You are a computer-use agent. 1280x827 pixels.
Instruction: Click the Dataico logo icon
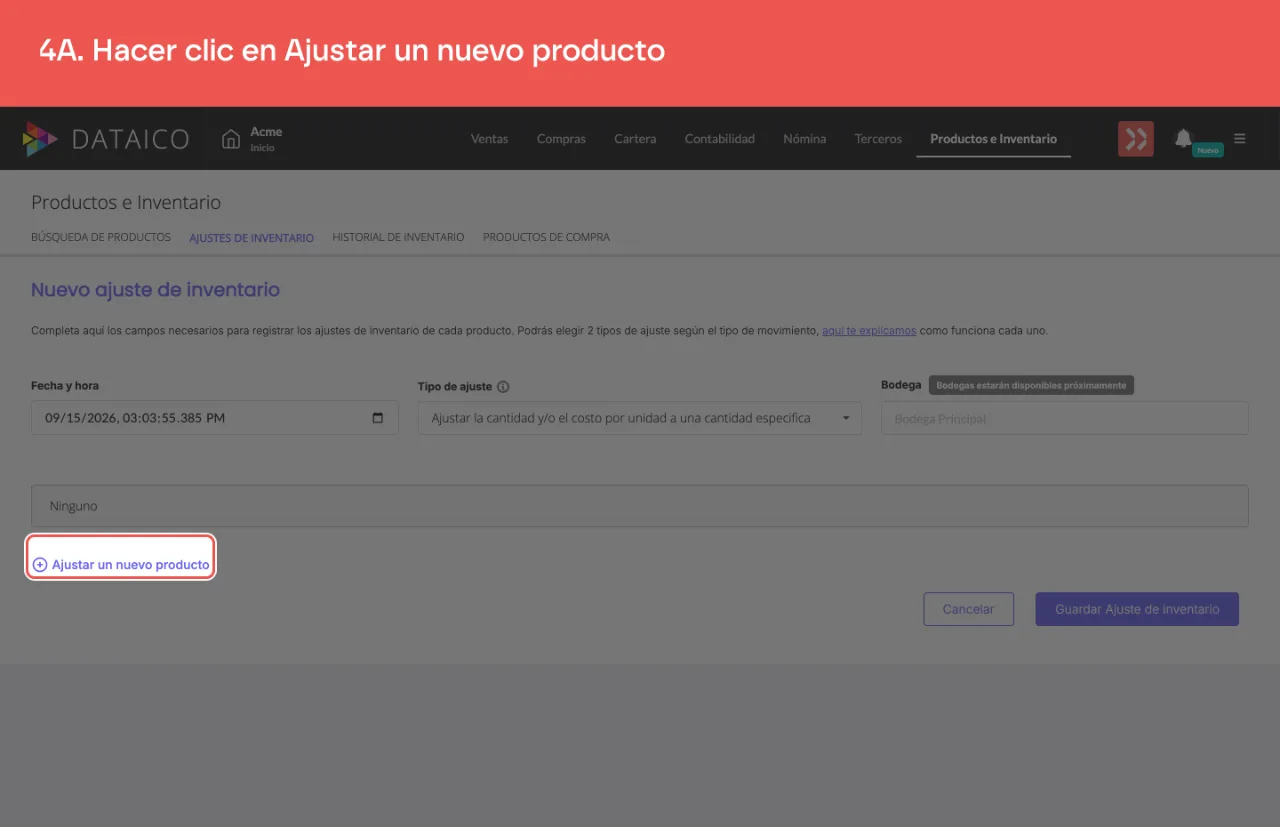point(40,139)
